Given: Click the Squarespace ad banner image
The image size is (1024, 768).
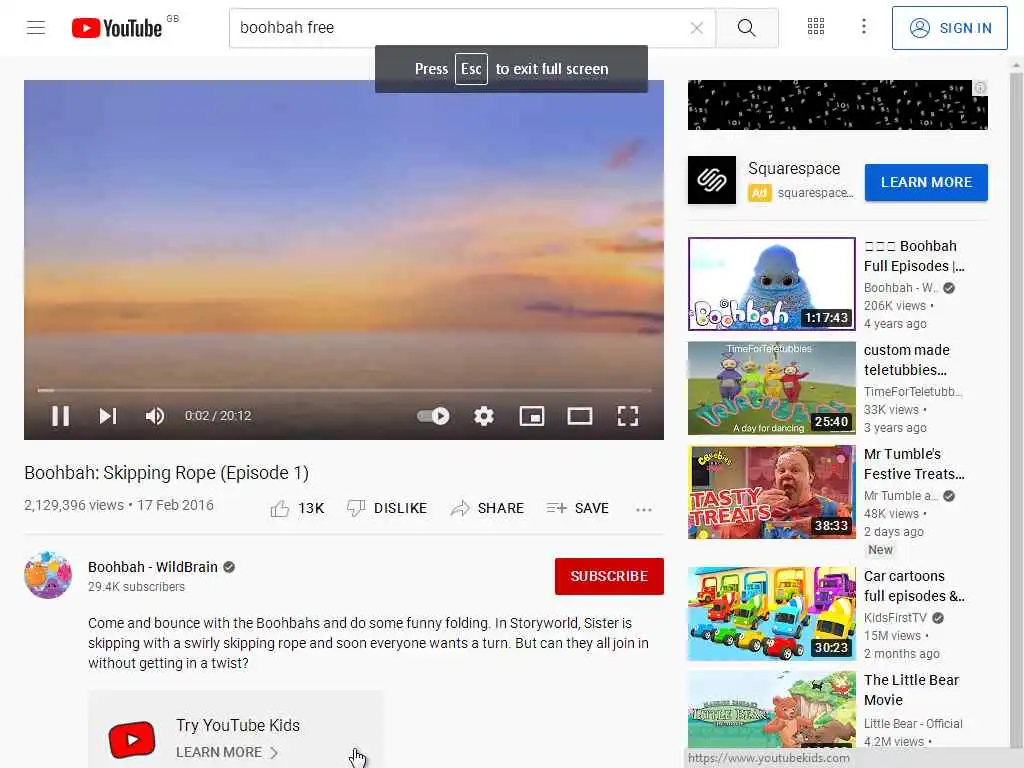Looking at the screenshot, I should pos(837,105).
